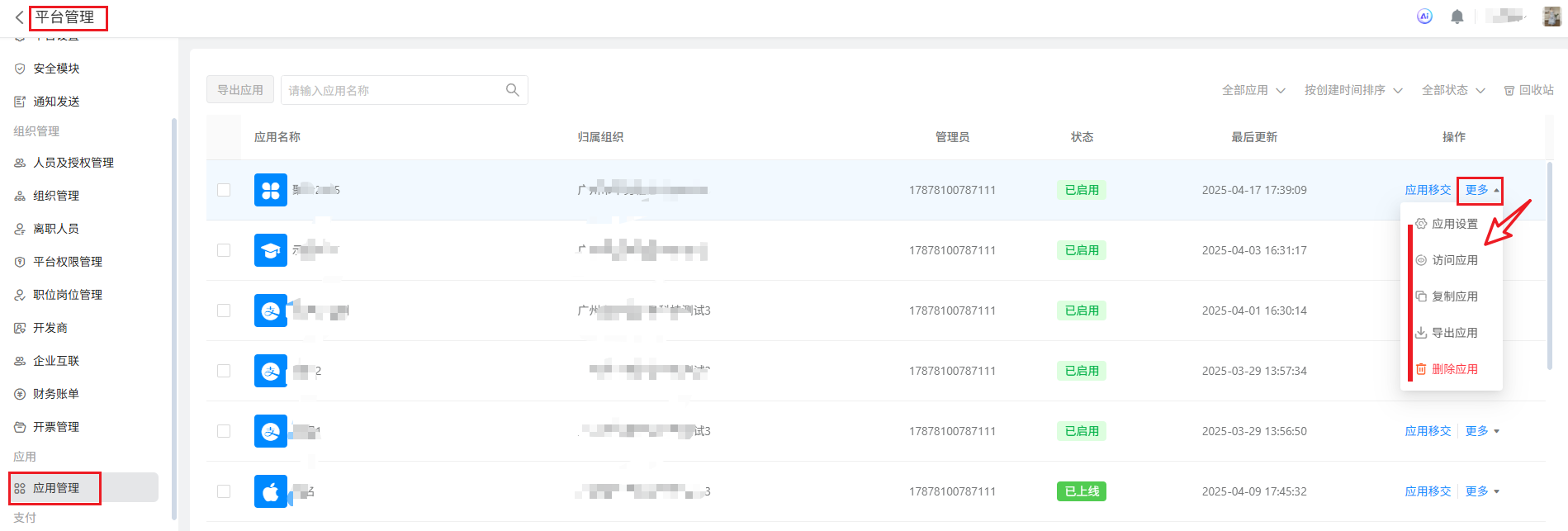Open the 回收站 recycle bin
The image size is (1568, 531).
point(1528,90)
